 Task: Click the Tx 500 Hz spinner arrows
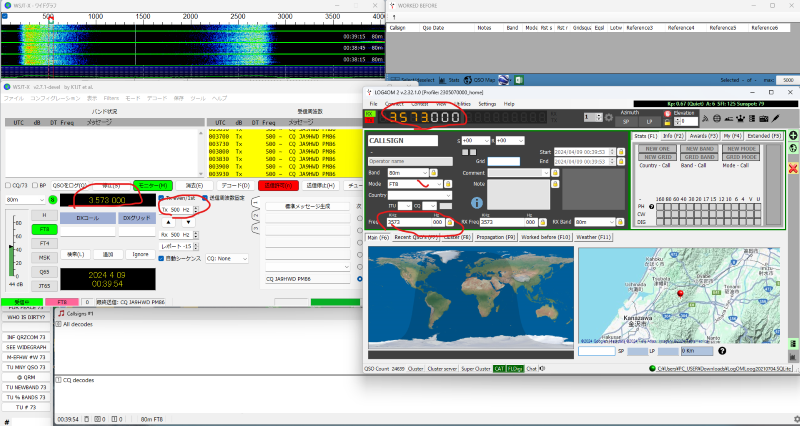tap(196, 210)
